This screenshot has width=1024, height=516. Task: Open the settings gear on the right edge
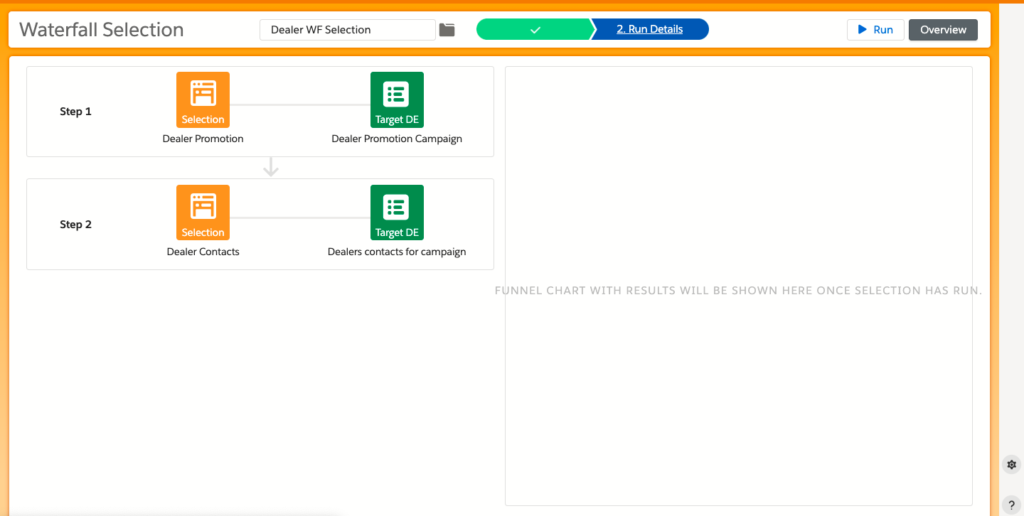(1011, 465)
